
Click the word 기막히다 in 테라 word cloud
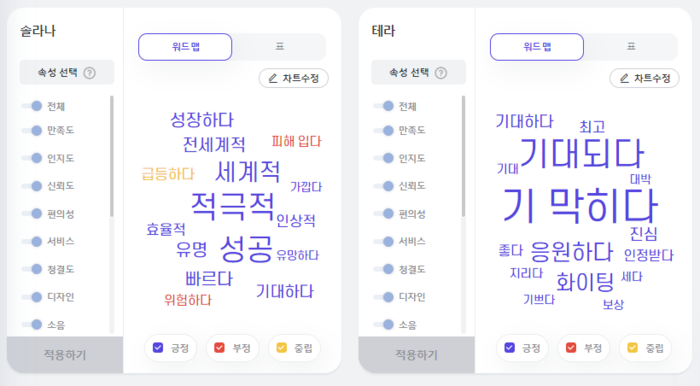[580, 206]
